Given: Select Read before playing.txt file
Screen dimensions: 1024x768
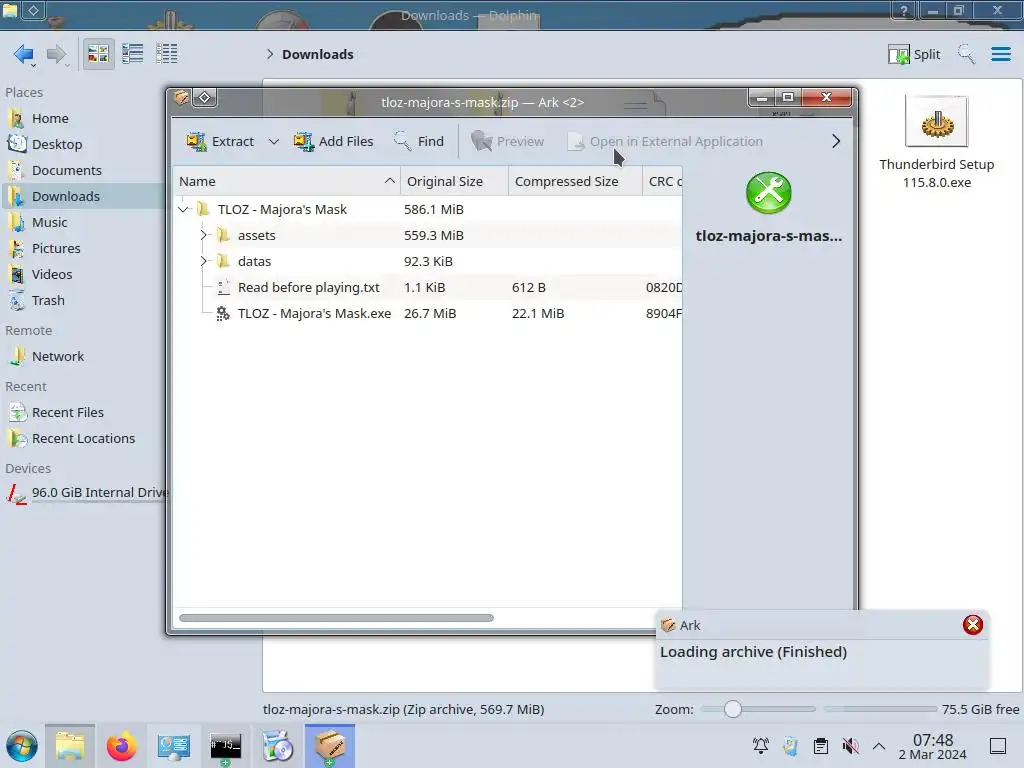Looking at the screenshot, I should [x=308, y=287].
